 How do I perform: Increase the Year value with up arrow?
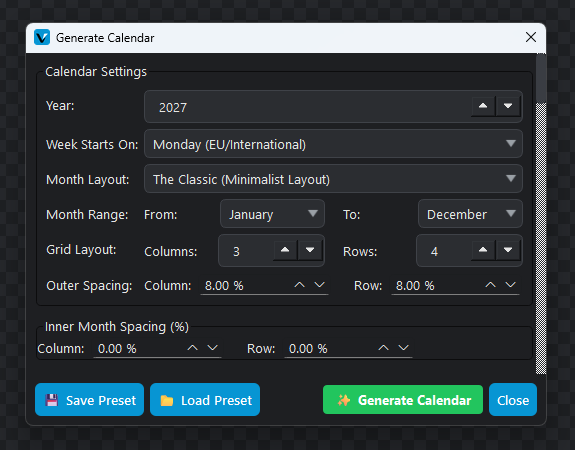(483, 106)
